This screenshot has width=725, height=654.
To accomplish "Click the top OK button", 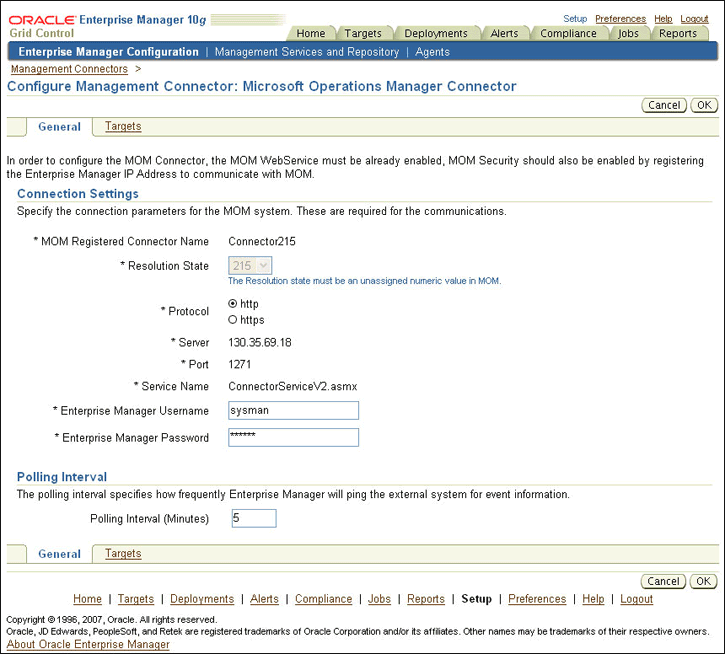I will pyautogui.click(x=704, y=105).
